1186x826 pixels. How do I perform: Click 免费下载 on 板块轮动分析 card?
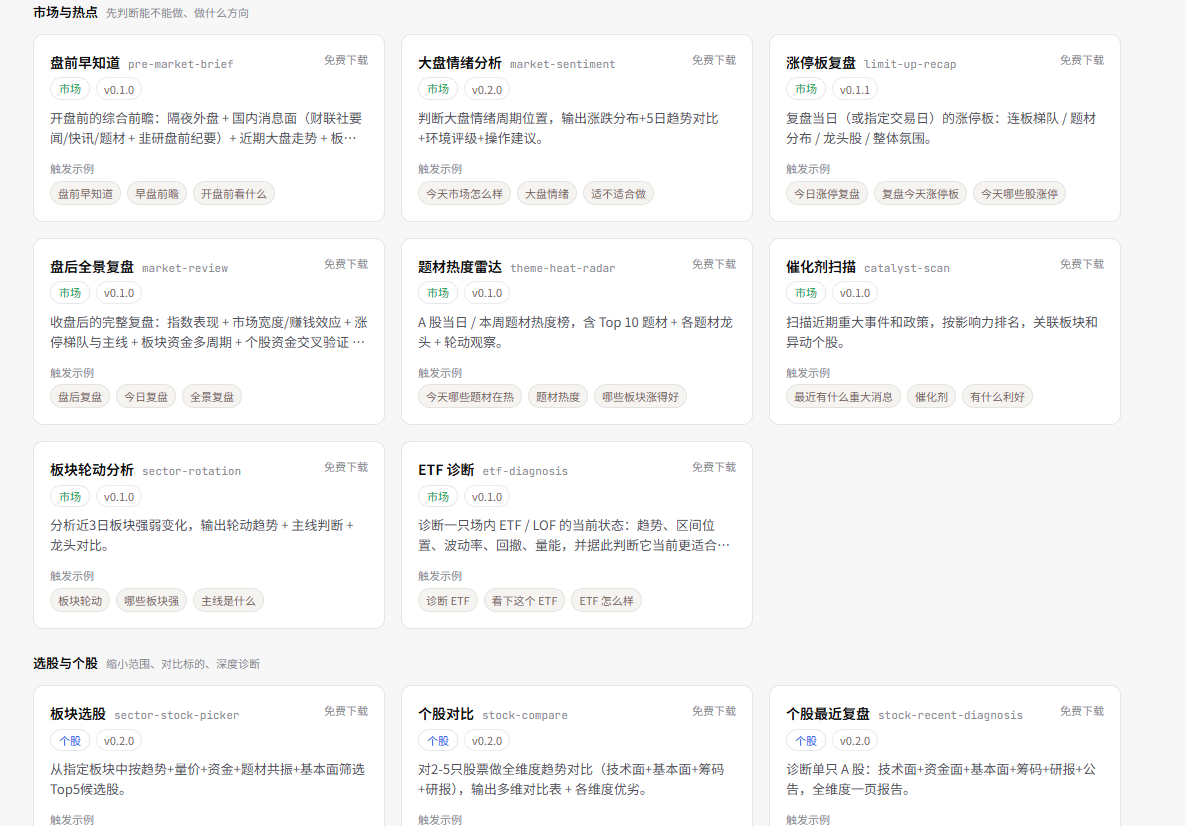click(x=346, y=467)
